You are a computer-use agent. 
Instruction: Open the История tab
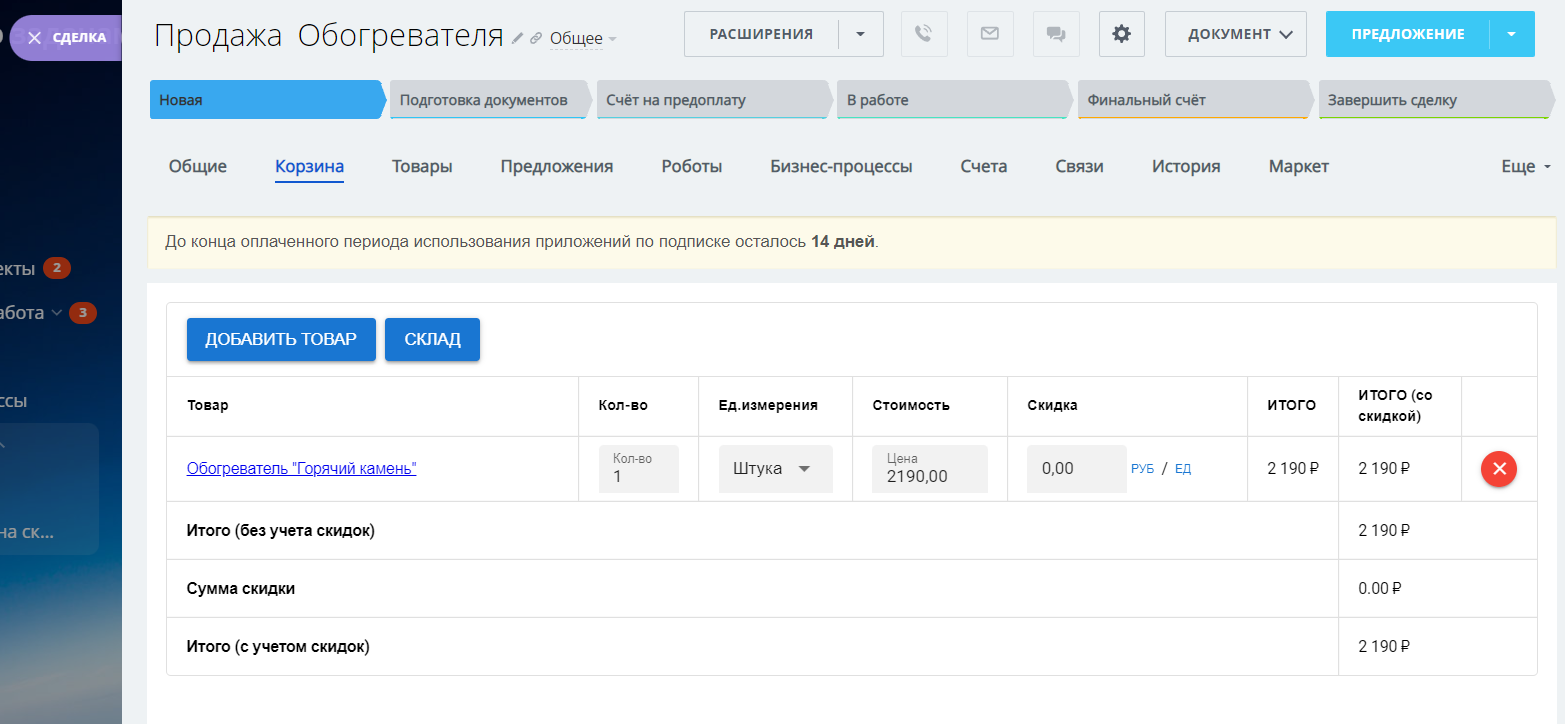click(1185, 167)
